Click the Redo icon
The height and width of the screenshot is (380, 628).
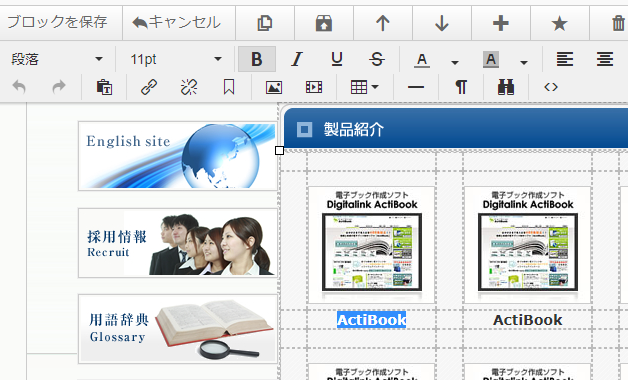click(x=59, y=86)
